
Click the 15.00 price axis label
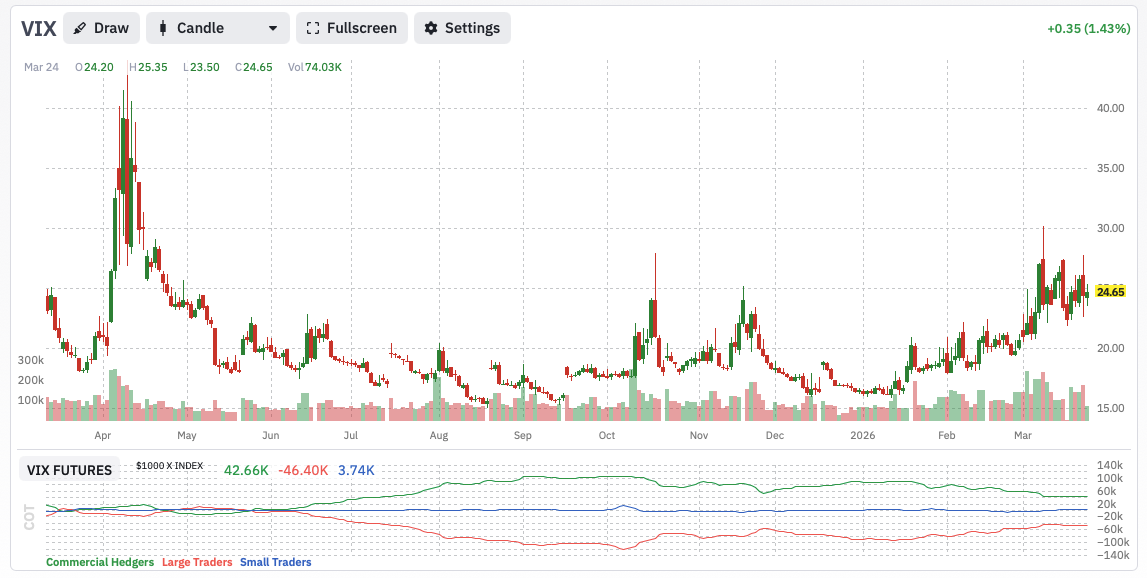[1110, 408]
